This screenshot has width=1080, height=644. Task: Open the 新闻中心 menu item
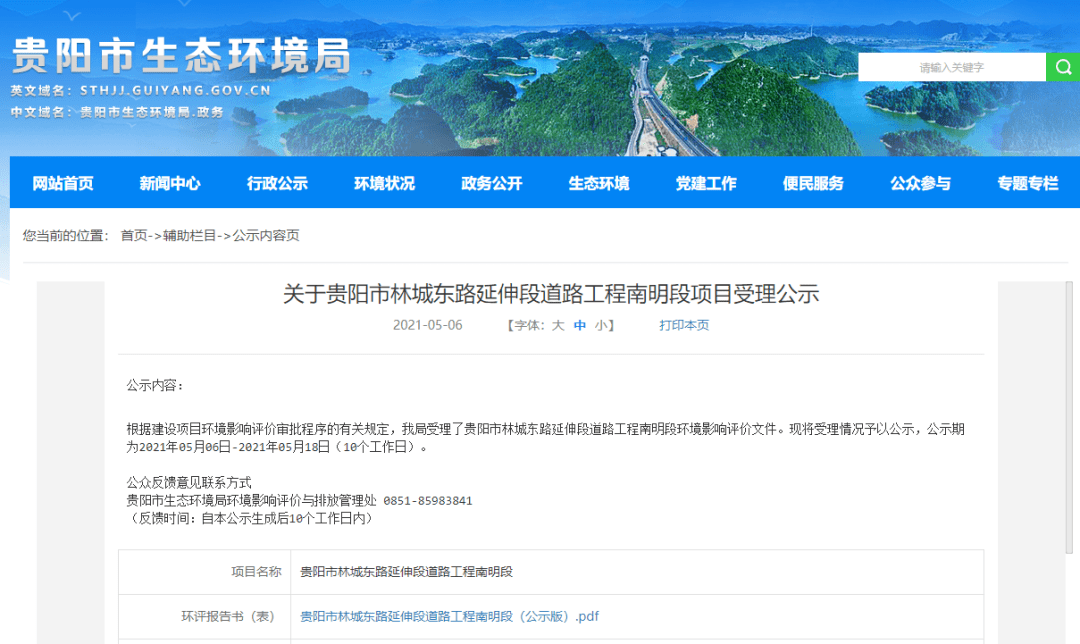coord(170,183)
